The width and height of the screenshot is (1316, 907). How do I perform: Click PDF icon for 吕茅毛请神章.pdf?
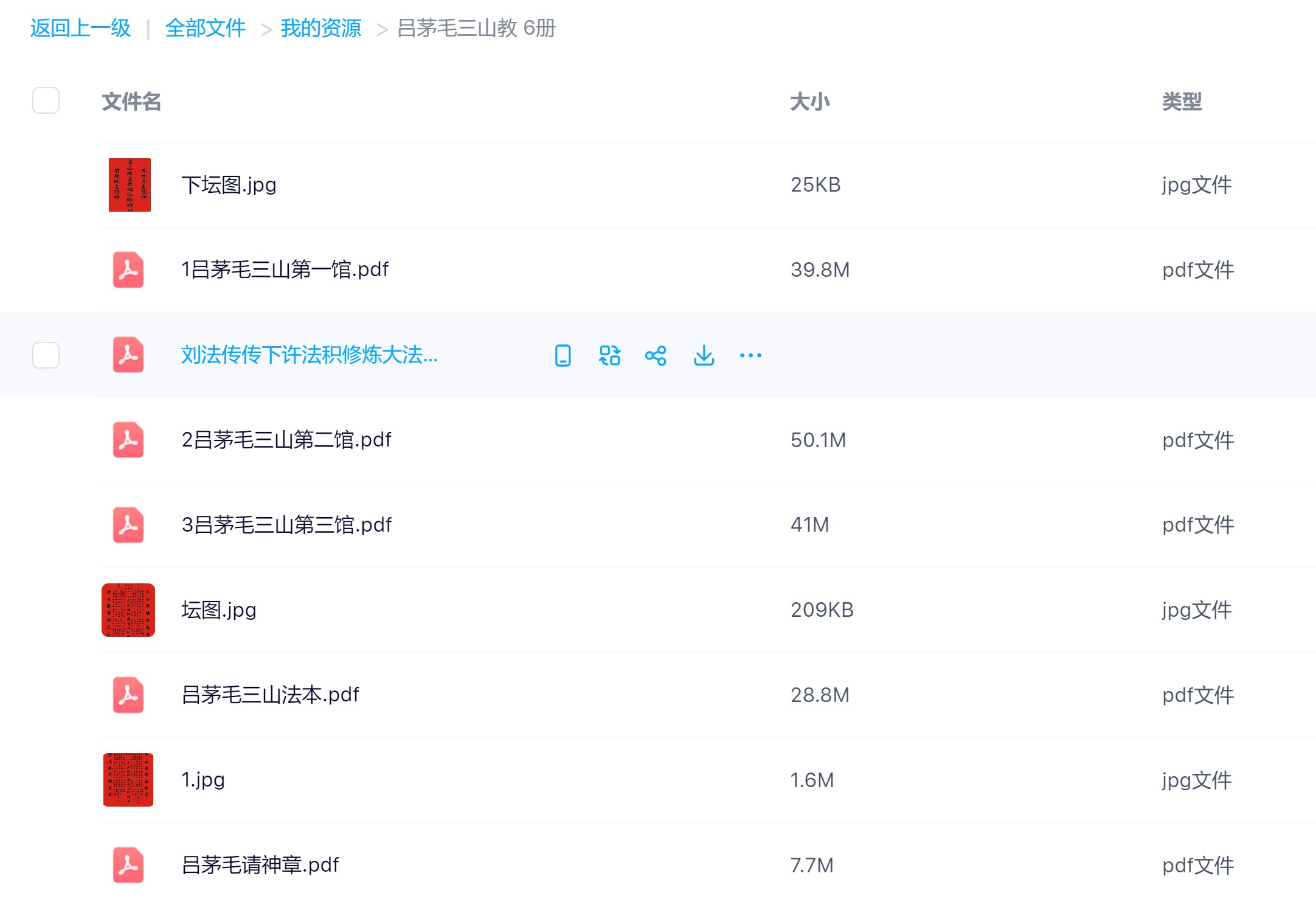[x=128, y=865]
